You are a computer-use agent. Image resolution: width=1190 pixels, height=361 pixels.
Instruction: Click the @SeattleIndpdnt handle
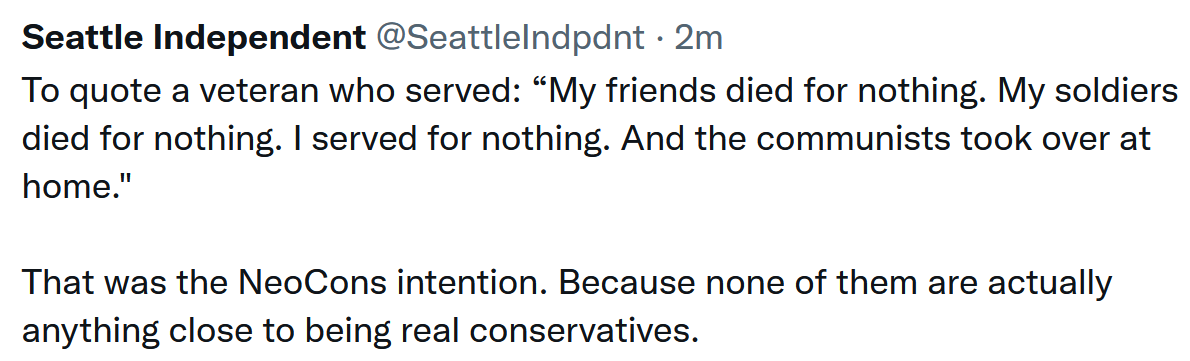(511, 39)
